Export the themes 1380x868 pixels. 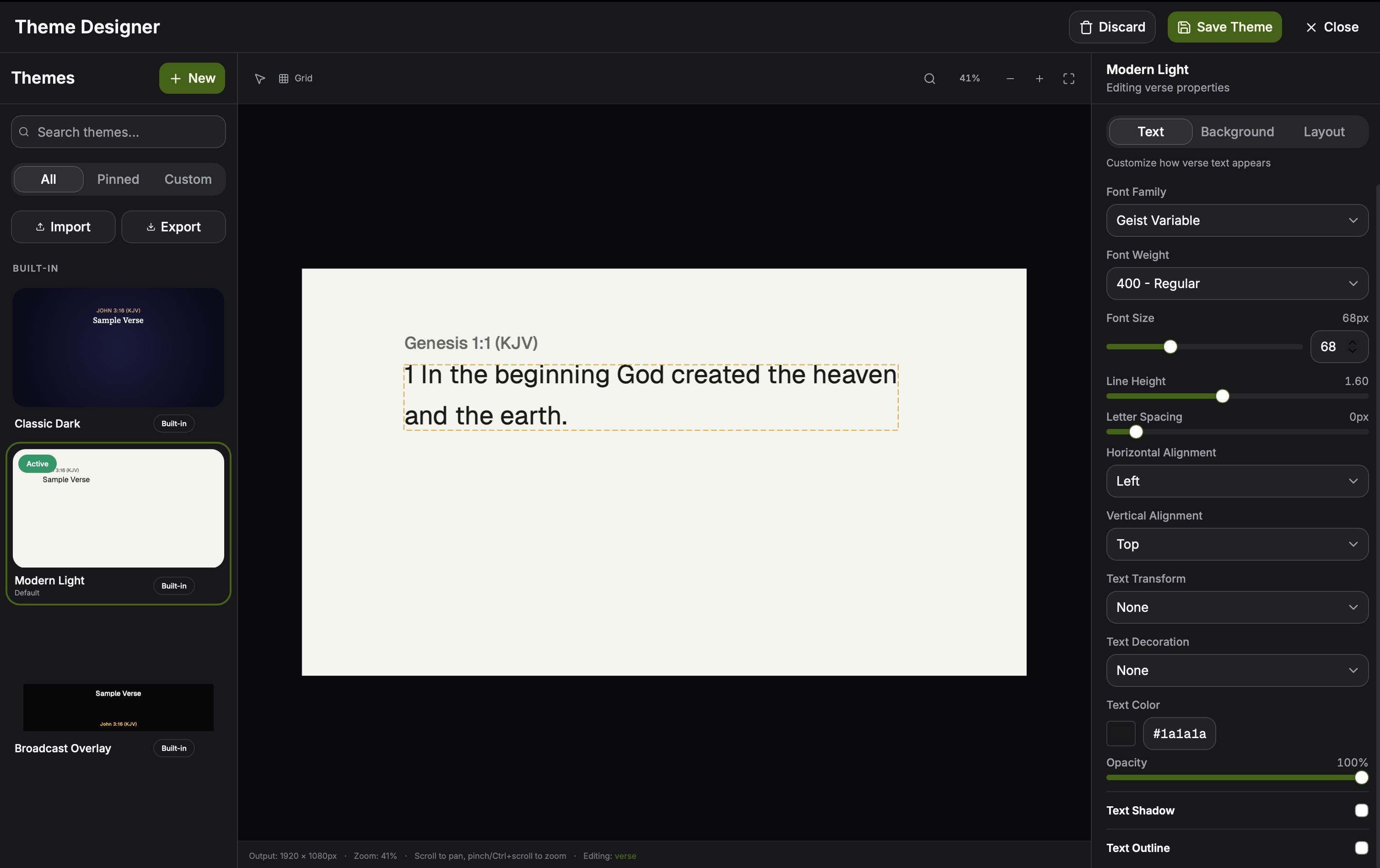pos(174,227)
